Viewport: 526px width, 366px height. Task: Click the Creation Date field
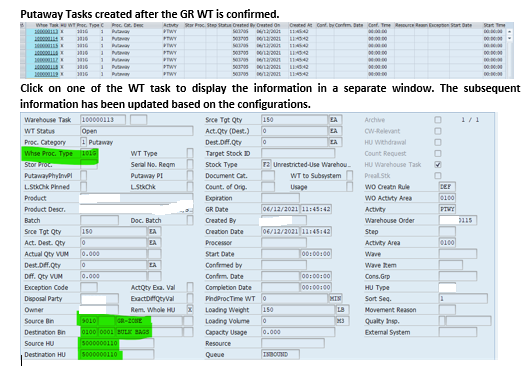coord(280,231)
